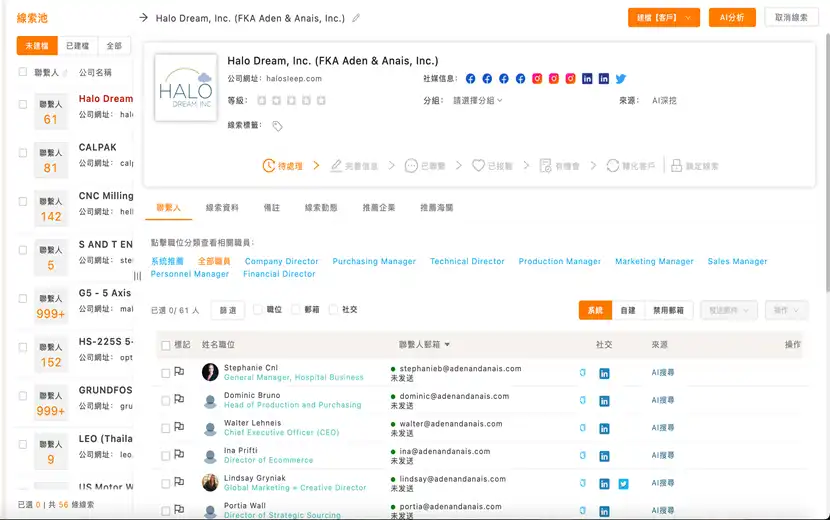Tick the select-all checkbox in the lead list header
Image resolution: width=830 pixels, height=520 pixels.
[23, 72]
